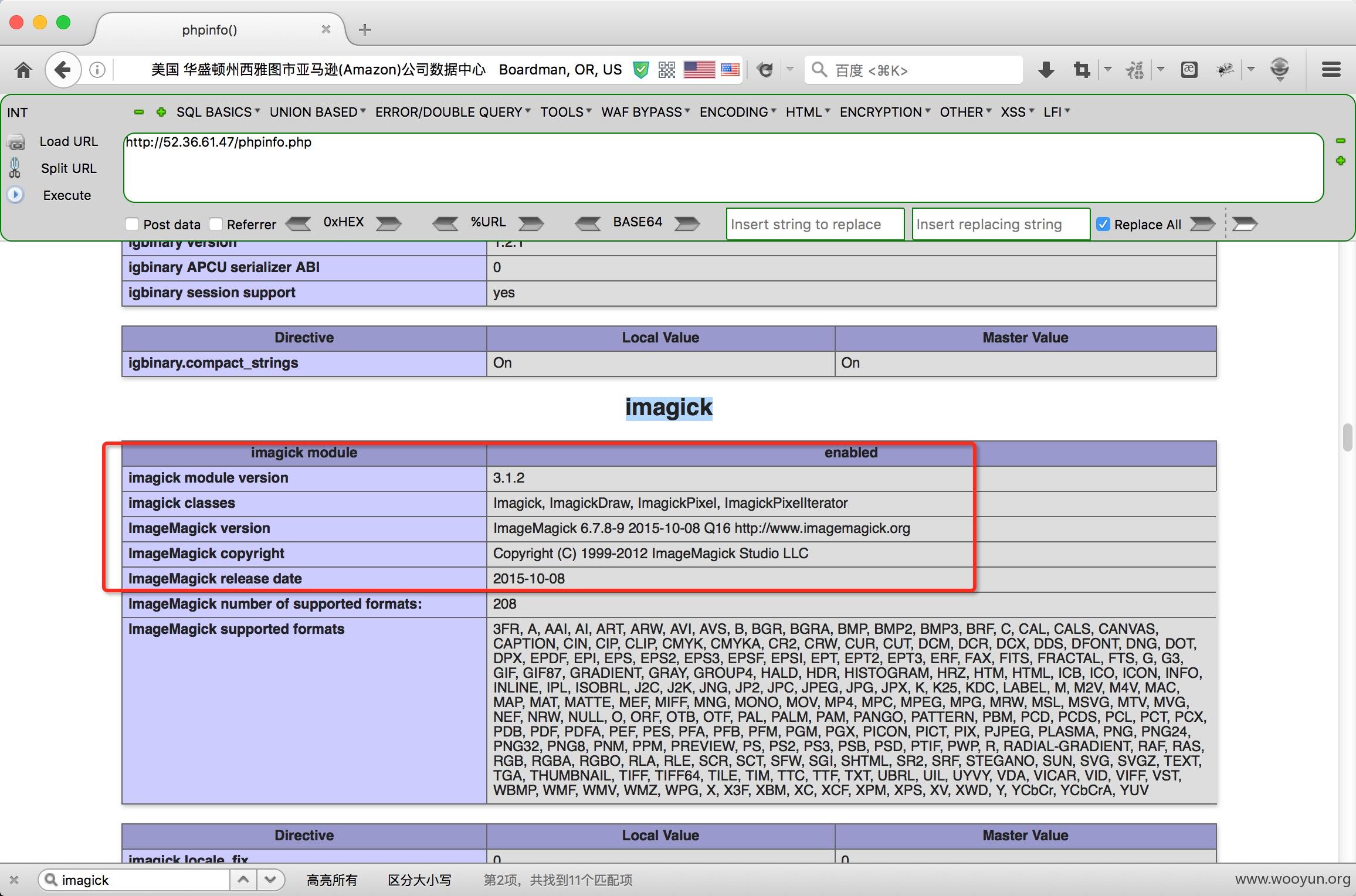Click the green minus icon beside SQL BASICS
Viewport: 1356px width, 896px height.
pyautogui.click(x=139, y=112)
